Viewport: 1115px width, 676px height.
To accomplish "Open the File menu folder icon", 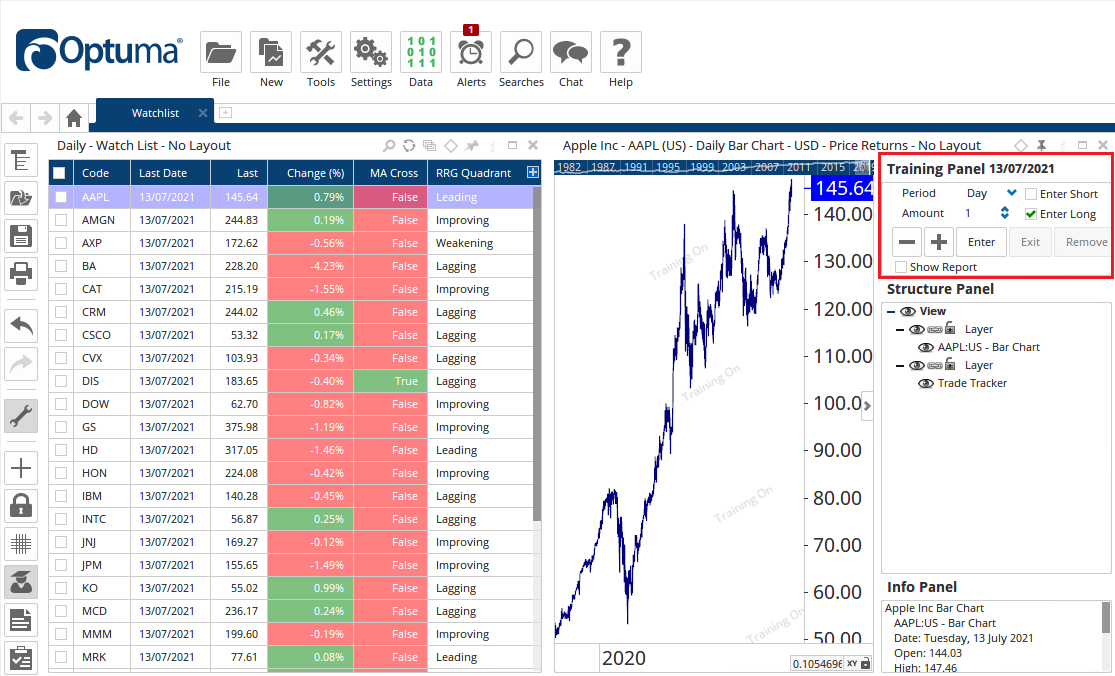I will pos(220,52).
